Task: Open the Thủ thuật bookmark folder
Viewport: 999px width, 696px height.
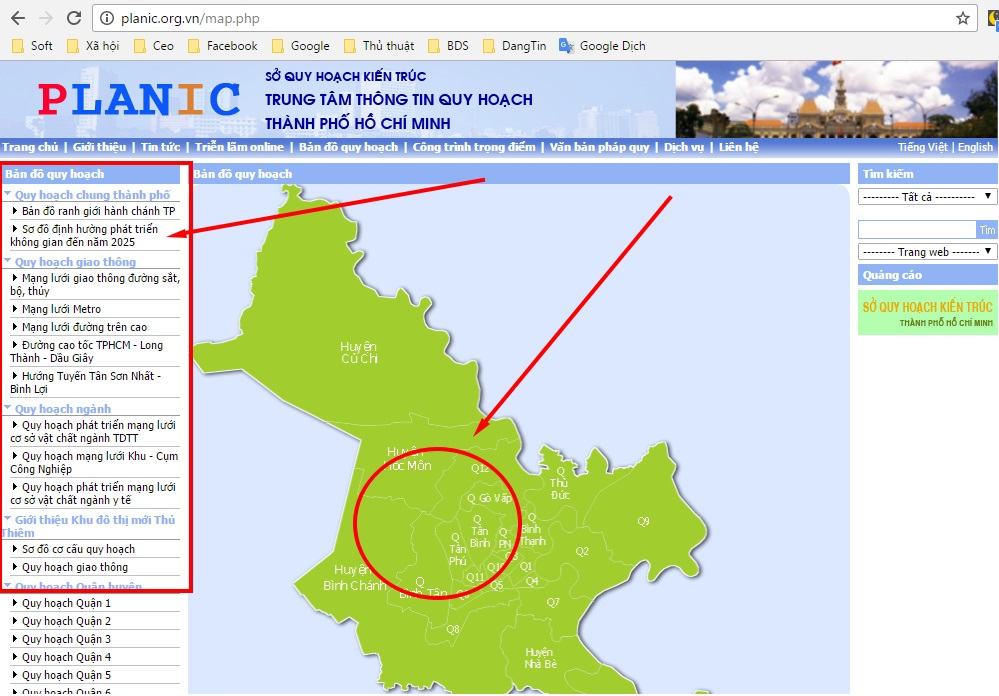Action: tap(378, 46)
